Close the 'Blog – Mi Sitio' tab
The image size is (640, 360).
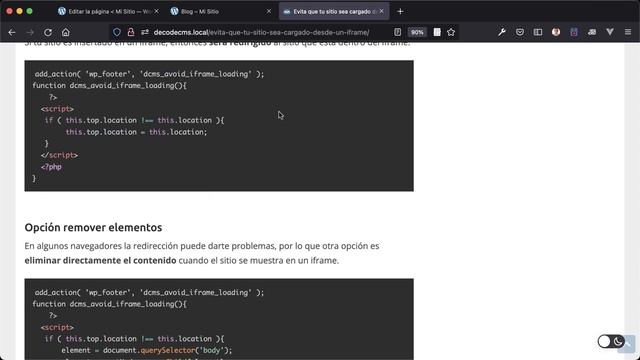269,11
